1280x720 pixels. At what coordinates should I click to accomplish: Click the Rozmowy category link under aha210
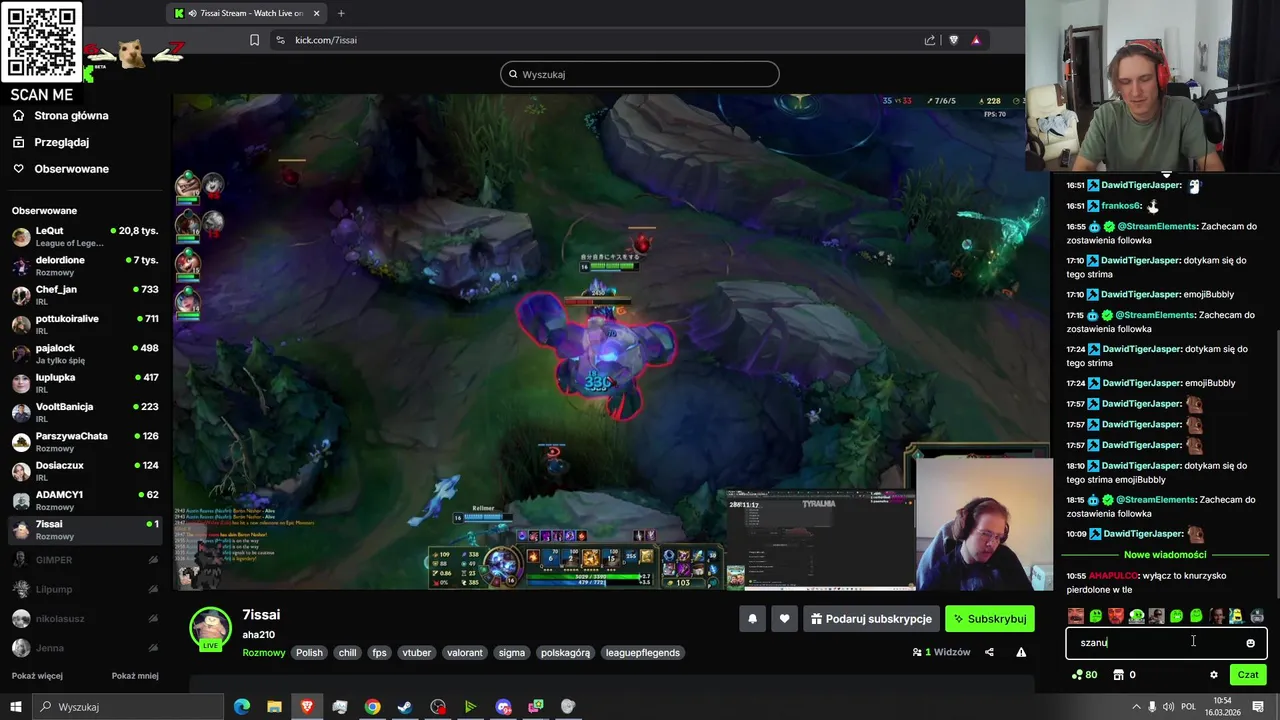[x=264, y=653]
